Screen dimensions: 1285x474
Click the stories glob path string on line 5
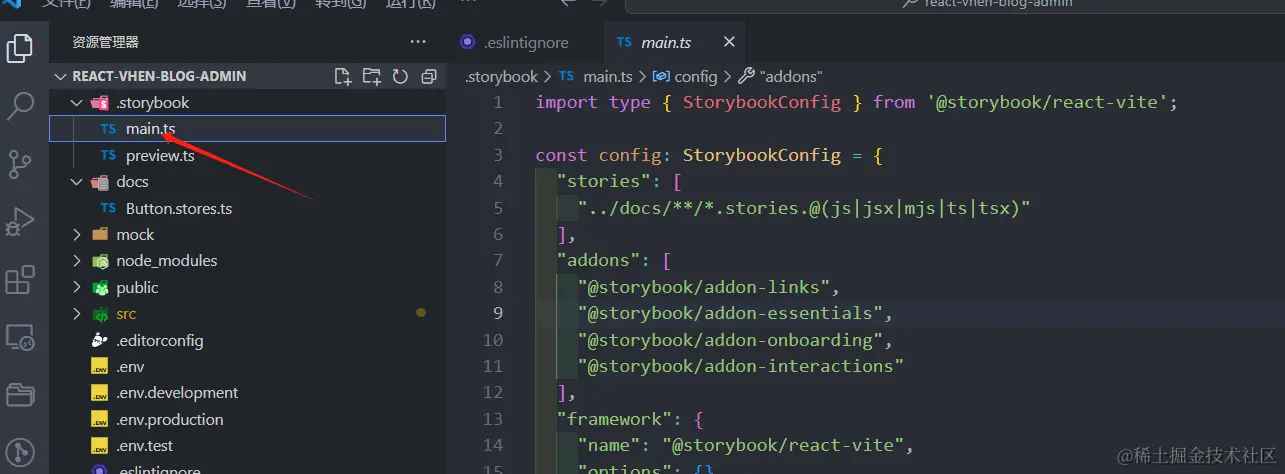coord(804,207)
